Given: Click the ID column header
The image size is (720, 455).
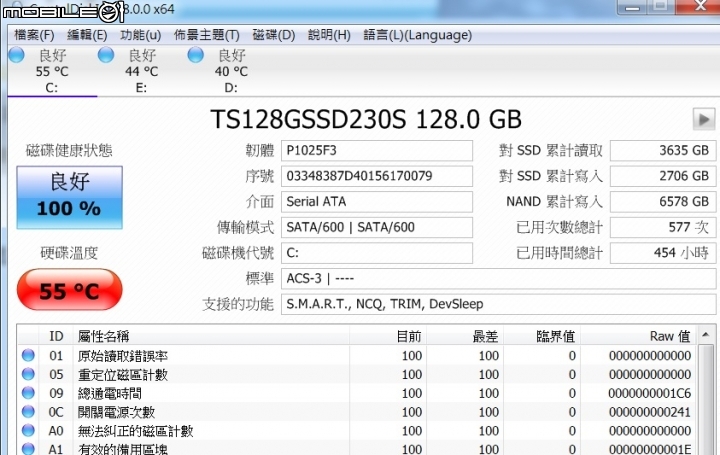Looking at the screenshot, I should click(x=56, y=336).
